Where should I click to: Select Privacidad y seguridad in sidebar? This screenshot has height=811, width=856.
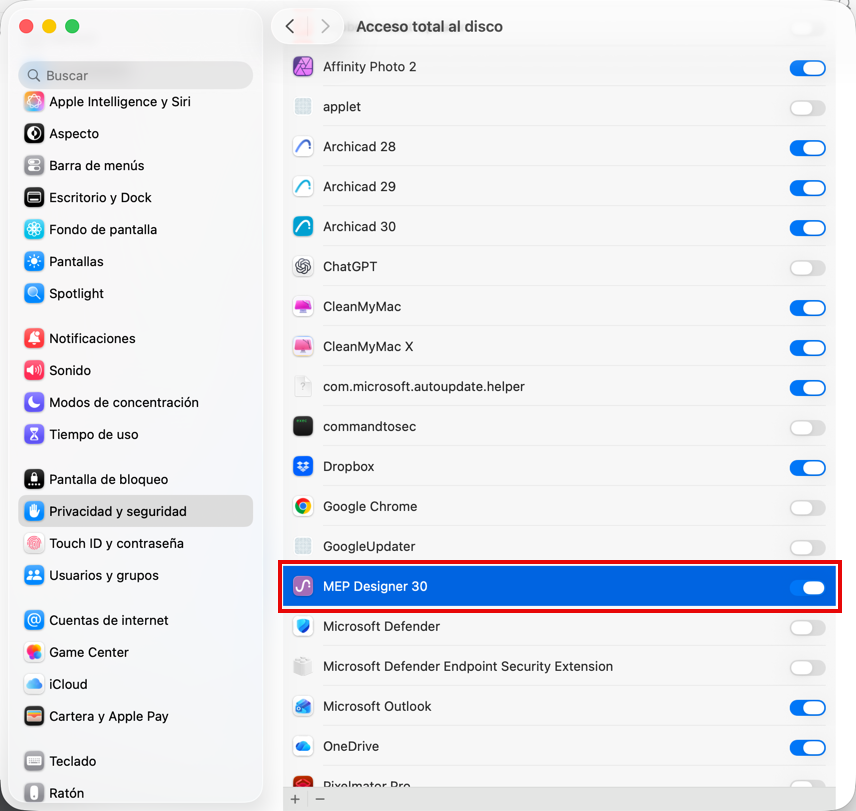[135, 511]
